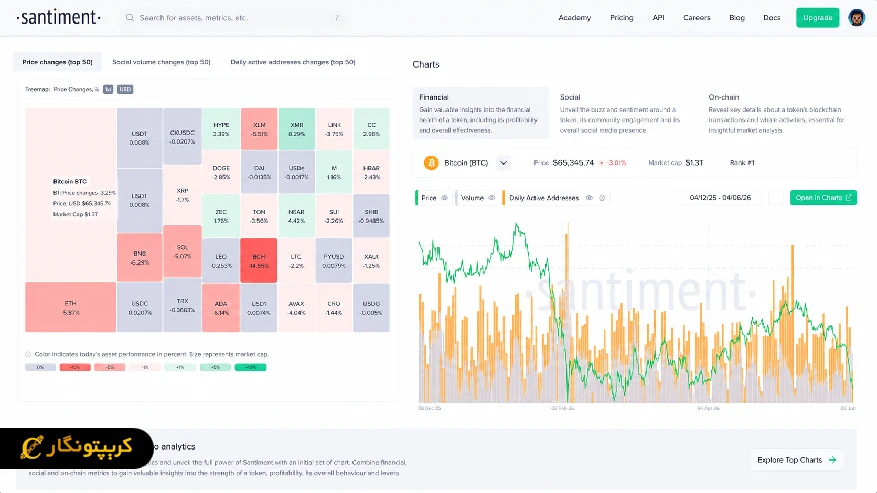Toggle Daily Active Addresses visibility eye
This screenshot has height=493, width=877.
click(589, 198)
